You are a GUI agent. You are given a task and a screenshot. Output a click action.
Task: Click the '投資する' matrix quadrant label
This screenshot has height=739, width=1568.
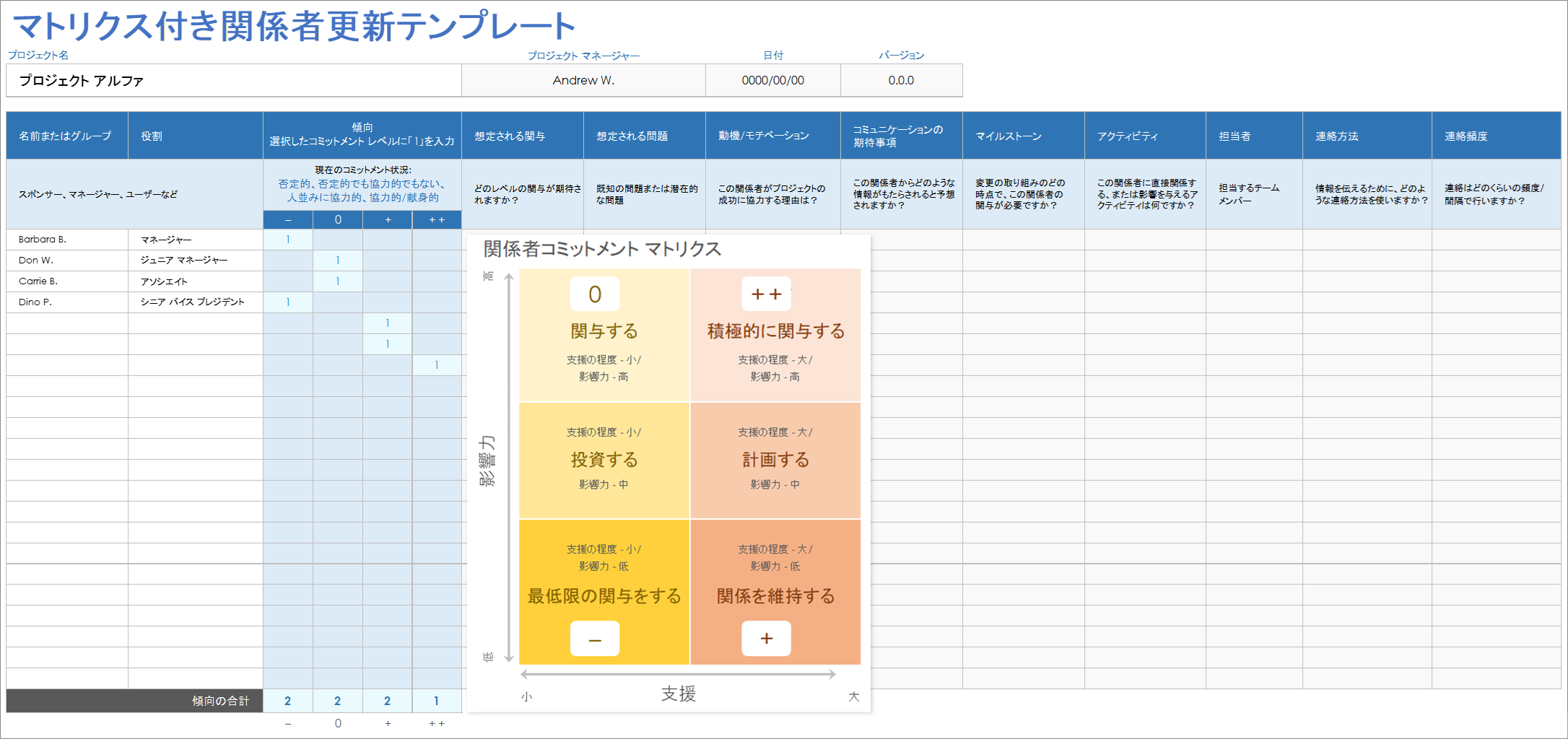(x=604, y=460)
